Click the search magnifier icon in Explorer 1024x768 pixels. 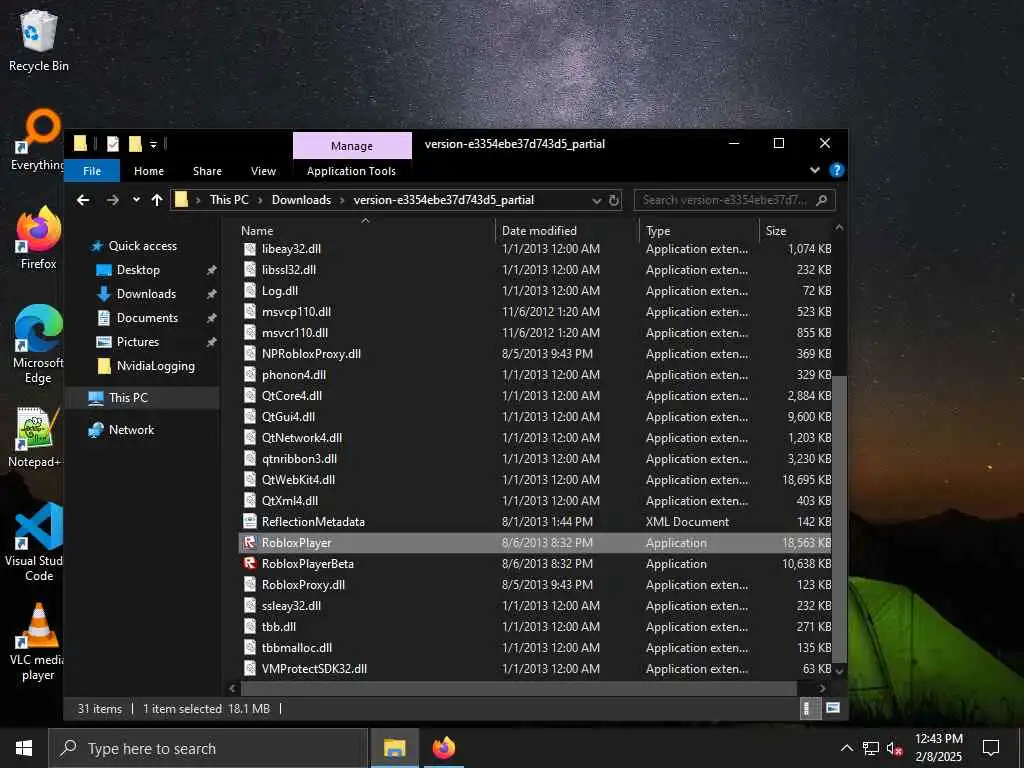pos(822,200)
